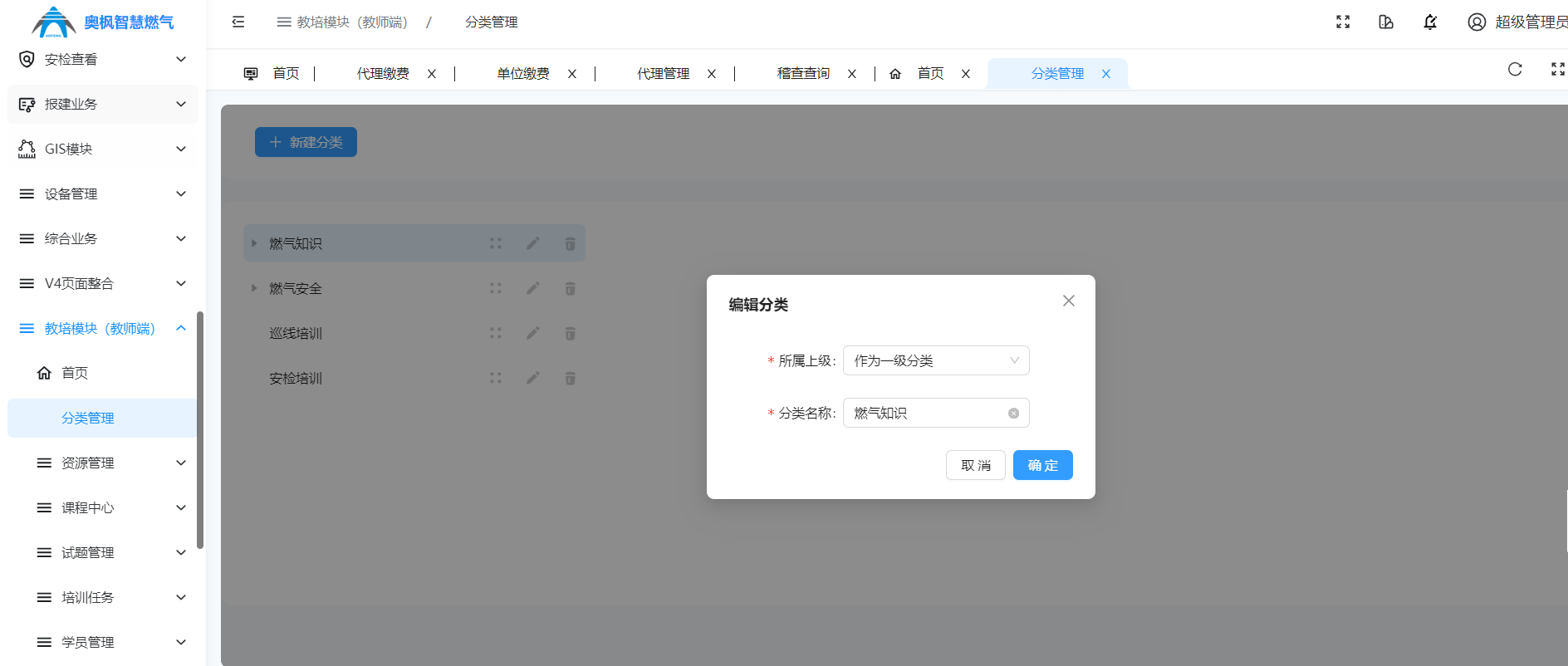Edit the 燃气知识 category with pencil icon

pos(533,243)
